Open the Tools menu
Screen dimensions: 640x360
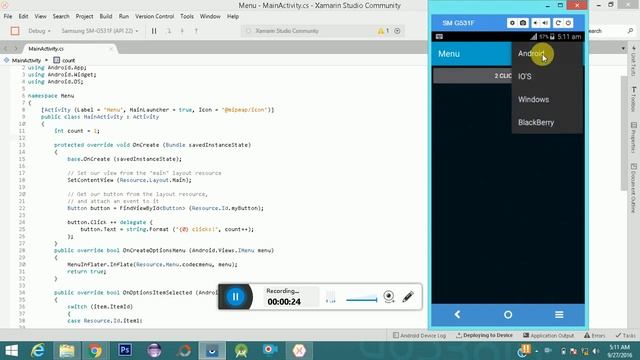coord(187,16)
